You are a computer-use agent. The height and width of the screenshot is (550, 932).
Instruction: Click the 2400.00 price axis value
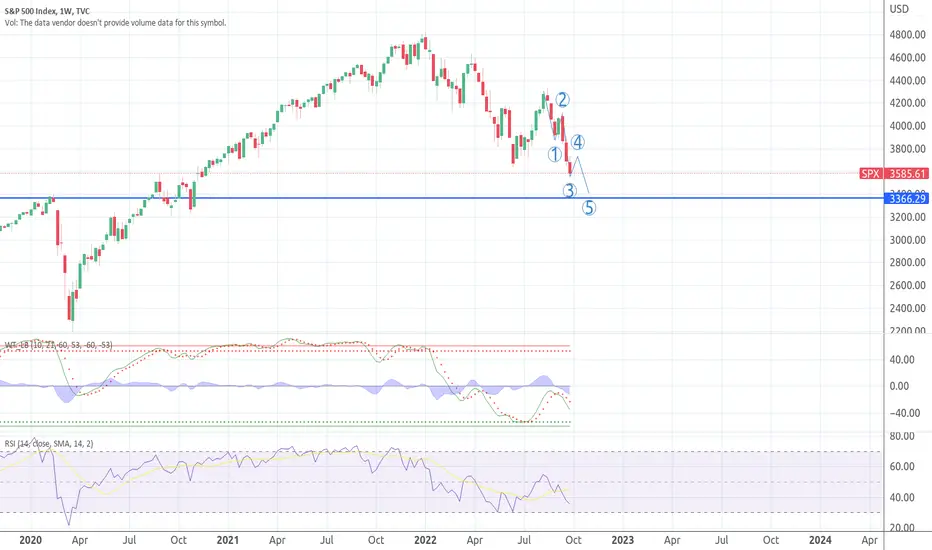coord(907,308)
